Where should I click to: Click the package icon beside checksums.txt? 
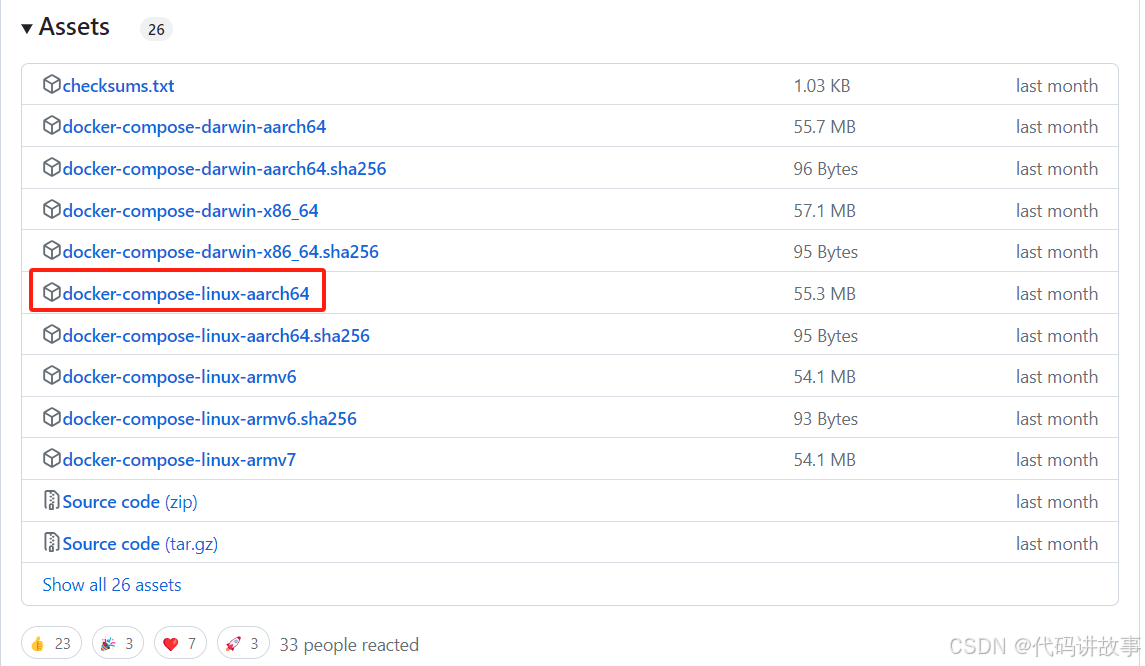(51, 85)
